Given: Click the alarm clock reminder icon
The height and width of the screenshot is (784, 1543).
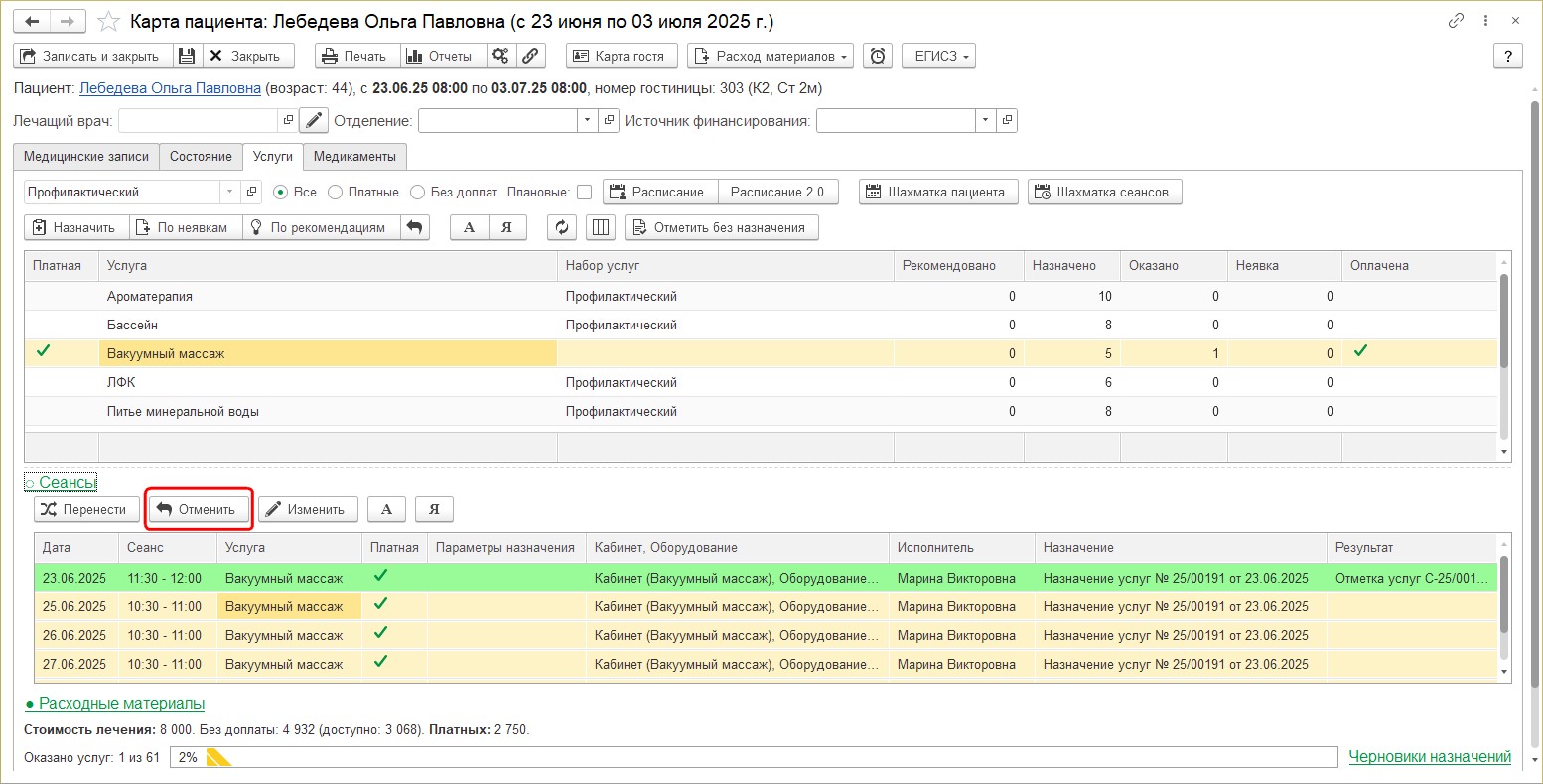Looking at the screenshot, I should coord(878,56).
